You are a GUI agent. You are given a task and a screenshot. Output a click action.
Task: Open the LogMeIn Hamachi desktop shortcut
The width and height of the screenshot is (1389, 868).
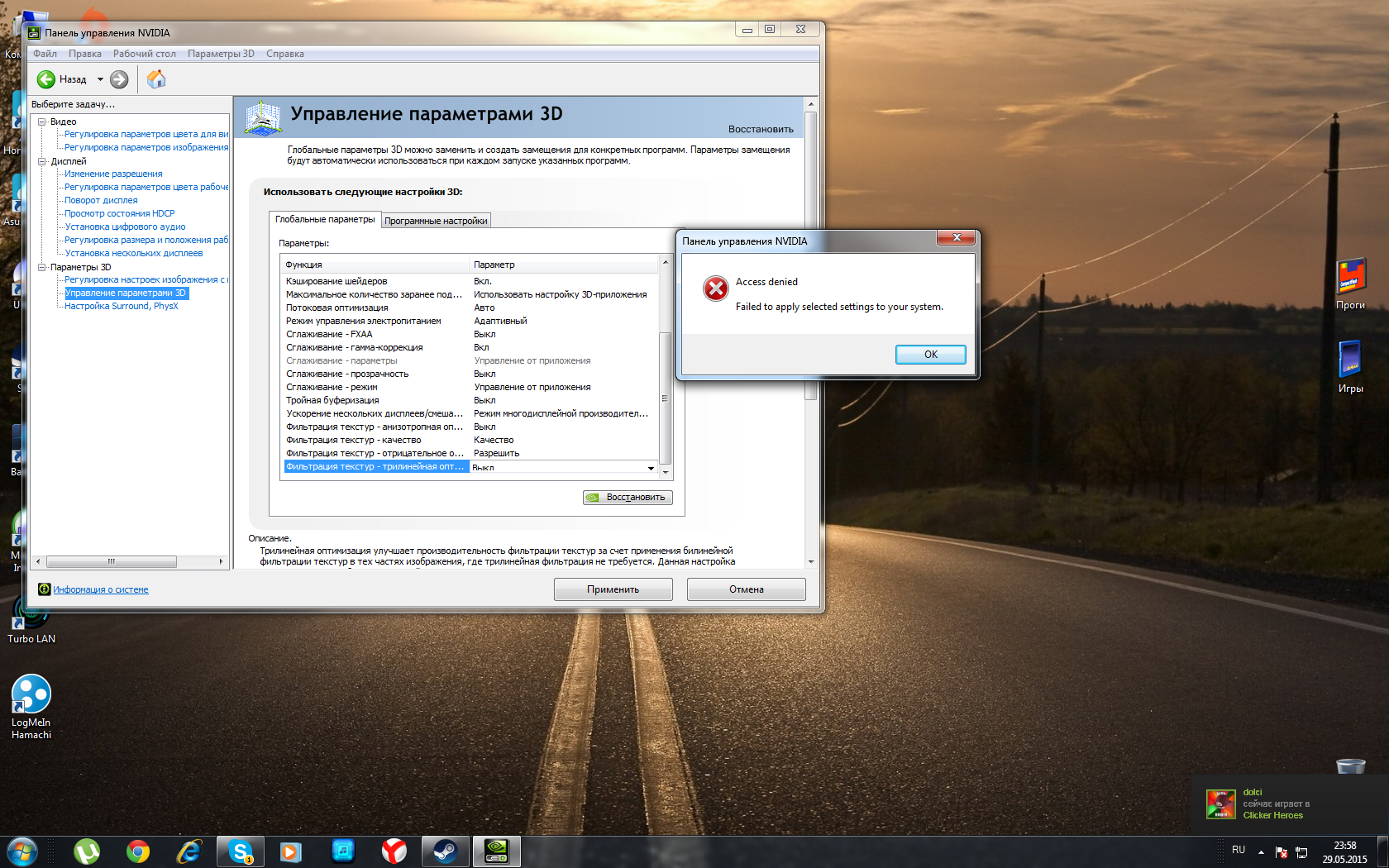(31, 707)
